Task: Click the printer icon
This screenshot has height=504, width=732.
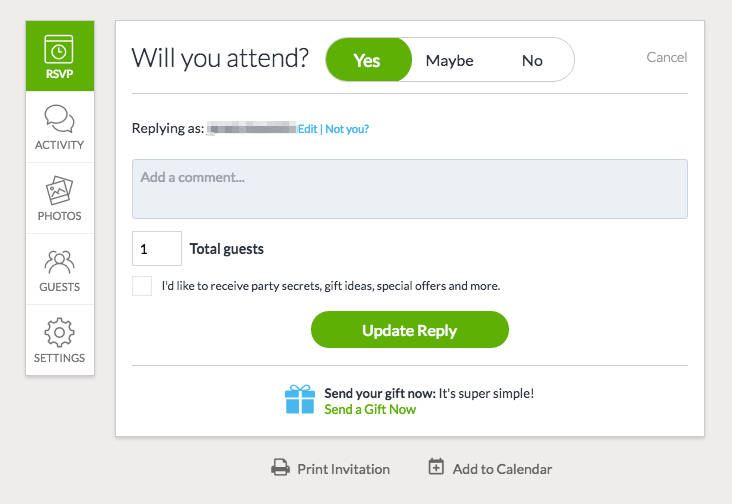Action: (281, 468)
